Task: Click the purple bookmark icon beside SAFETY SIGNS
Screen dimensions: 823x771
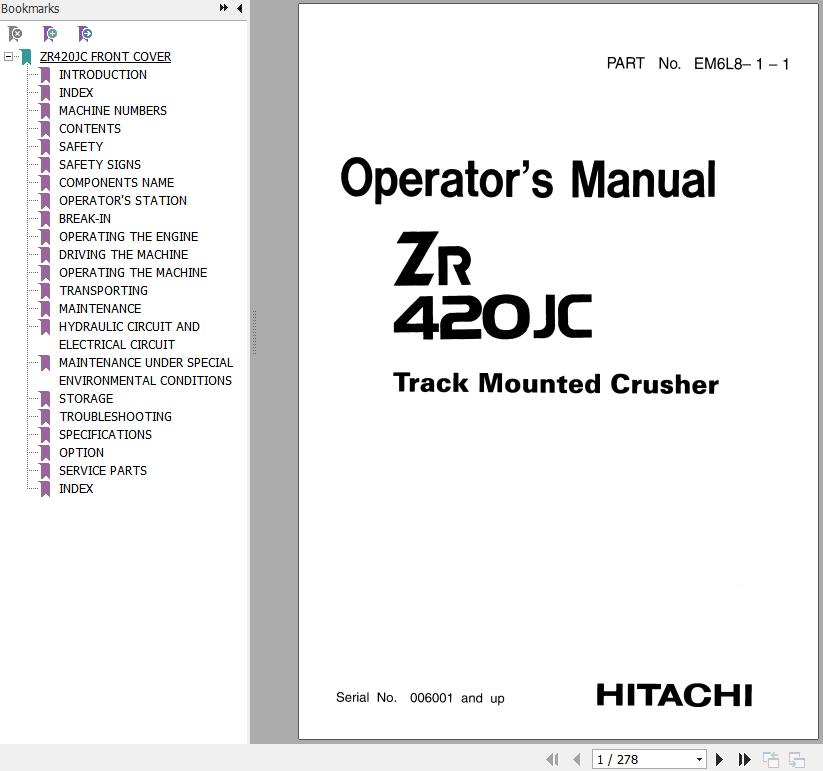Action: (x=46, y=165)
